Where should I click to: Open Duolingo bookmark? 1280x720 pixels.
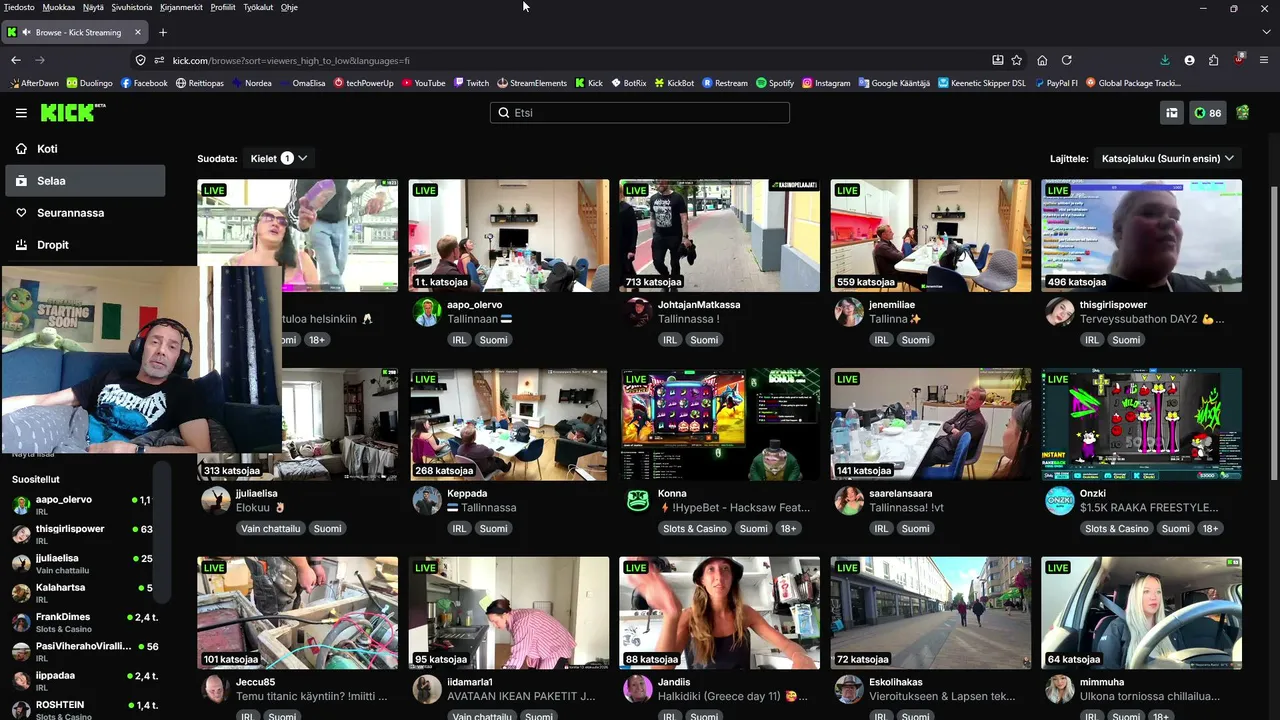tap(90, 83)
